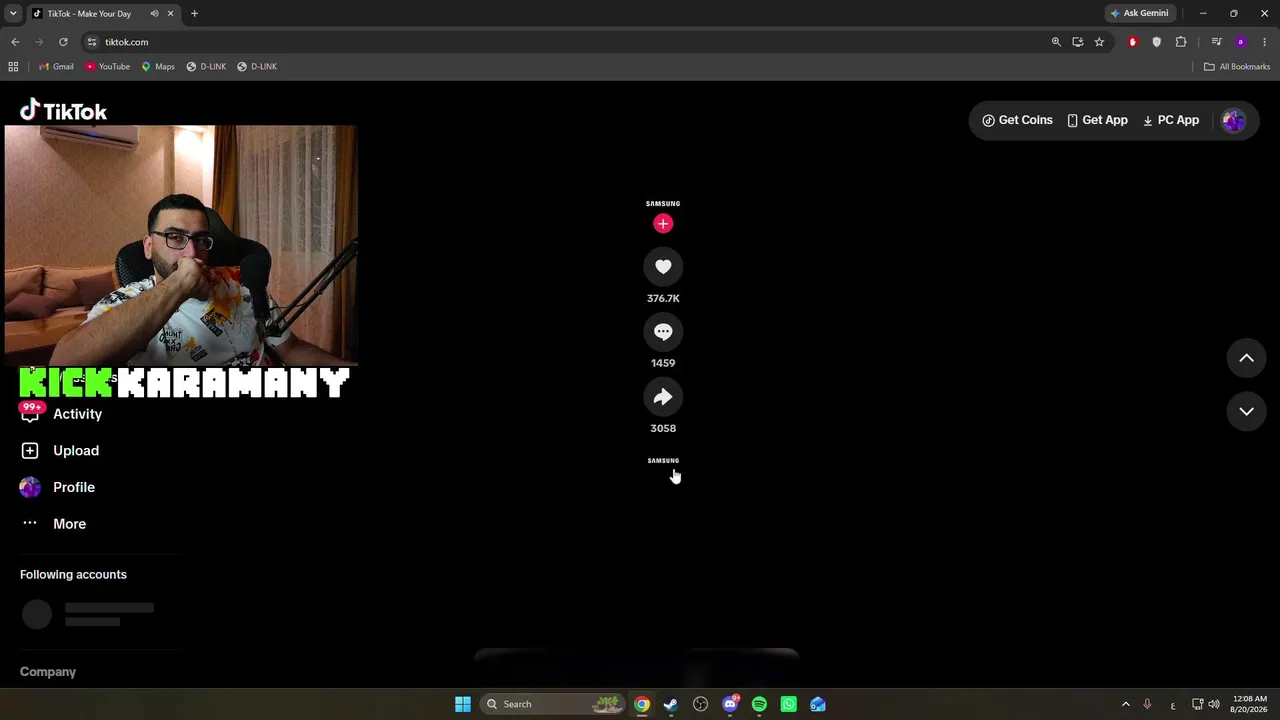
Task: Go back to the previous page
Action: pyautogui.click(x=15, y=42)
